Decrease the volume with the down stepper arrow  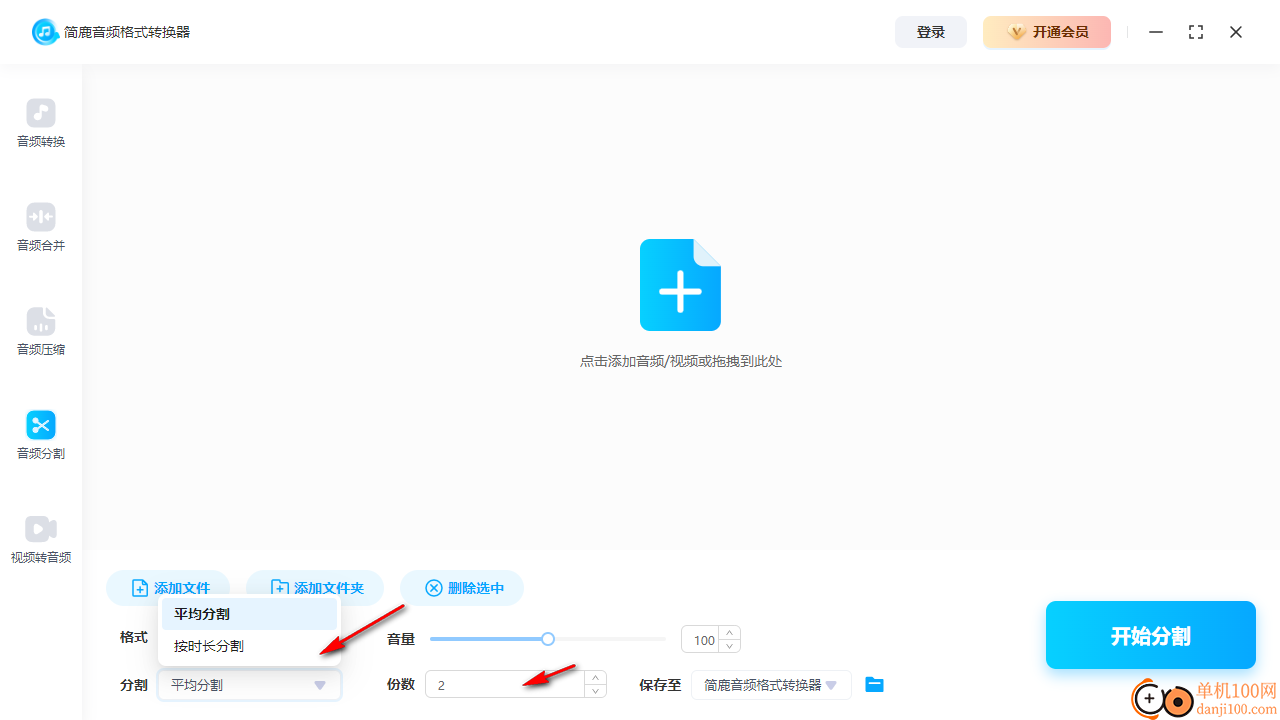[x=730, y=646]
